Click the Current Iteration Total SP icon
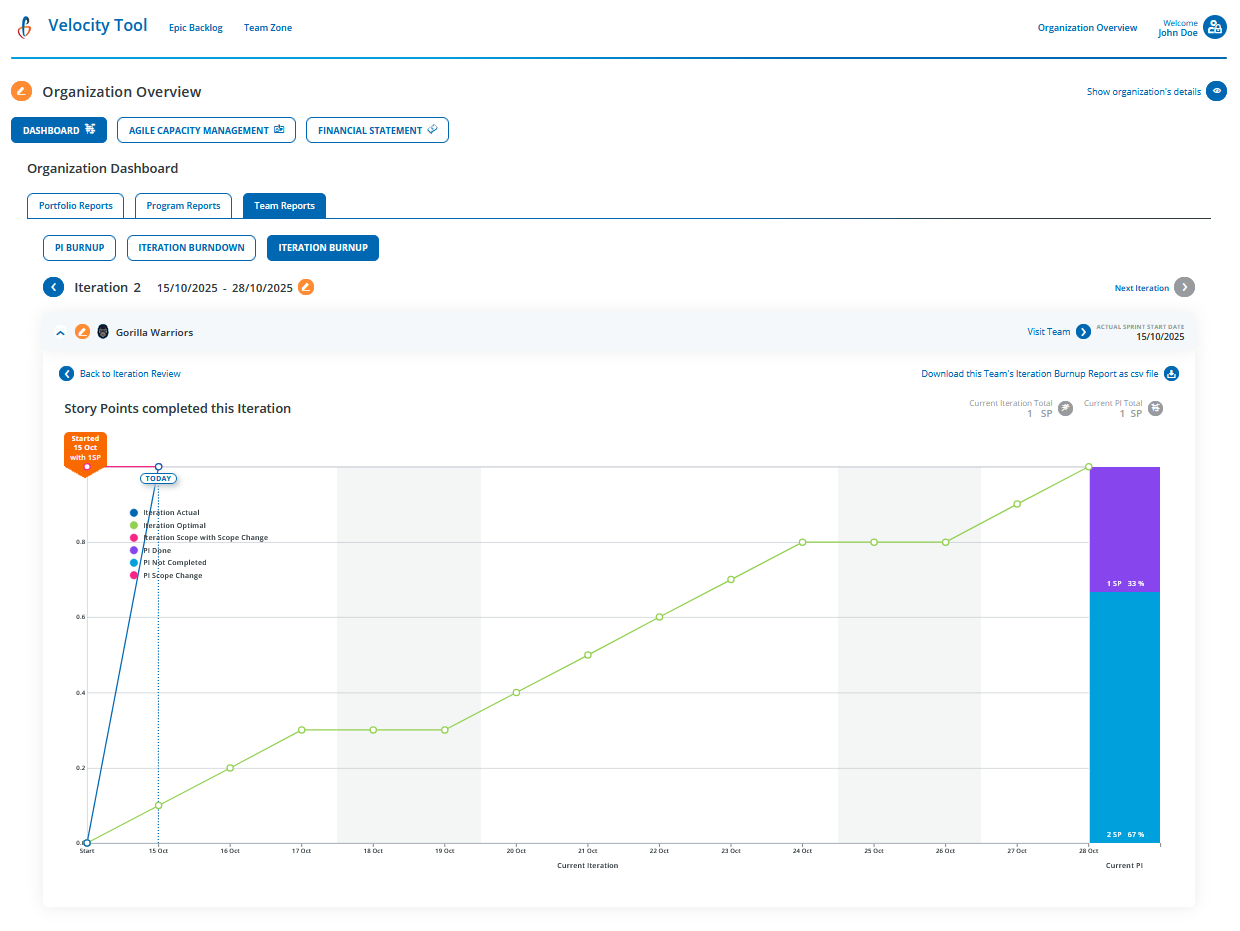Viewport: 1240px width, 931px height. click(1064, 408)
